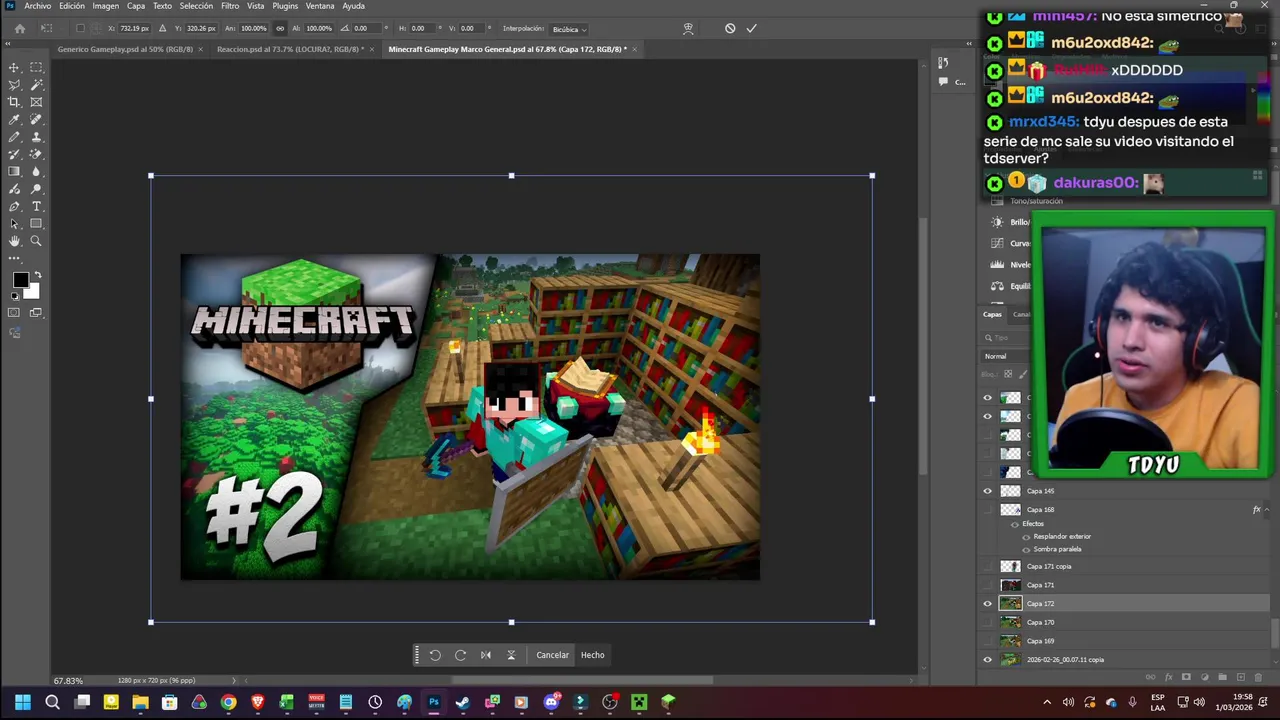Select the Lasso tool
This screenshot has height=720, width=1280.
tap(14, 85)
